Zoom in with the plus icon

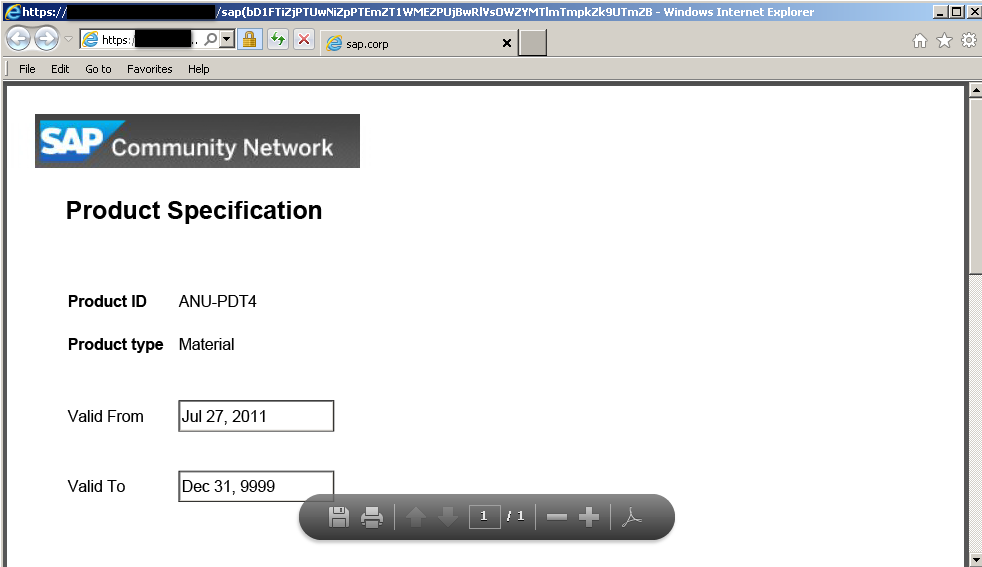point(589,518)
